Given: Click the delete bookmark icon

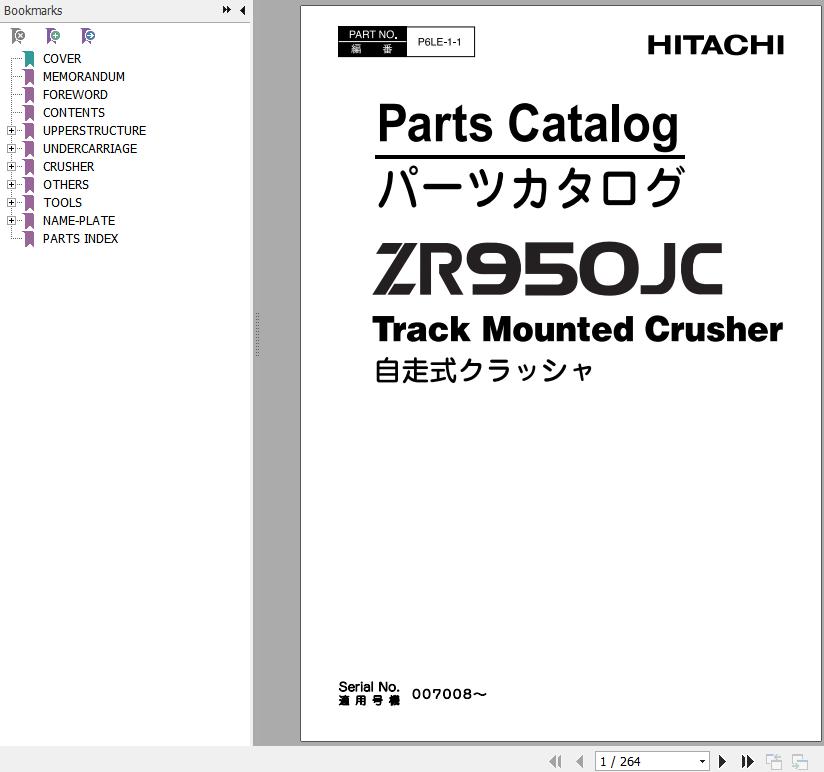Looking at the screenshot, I should (x=18, y=36).
